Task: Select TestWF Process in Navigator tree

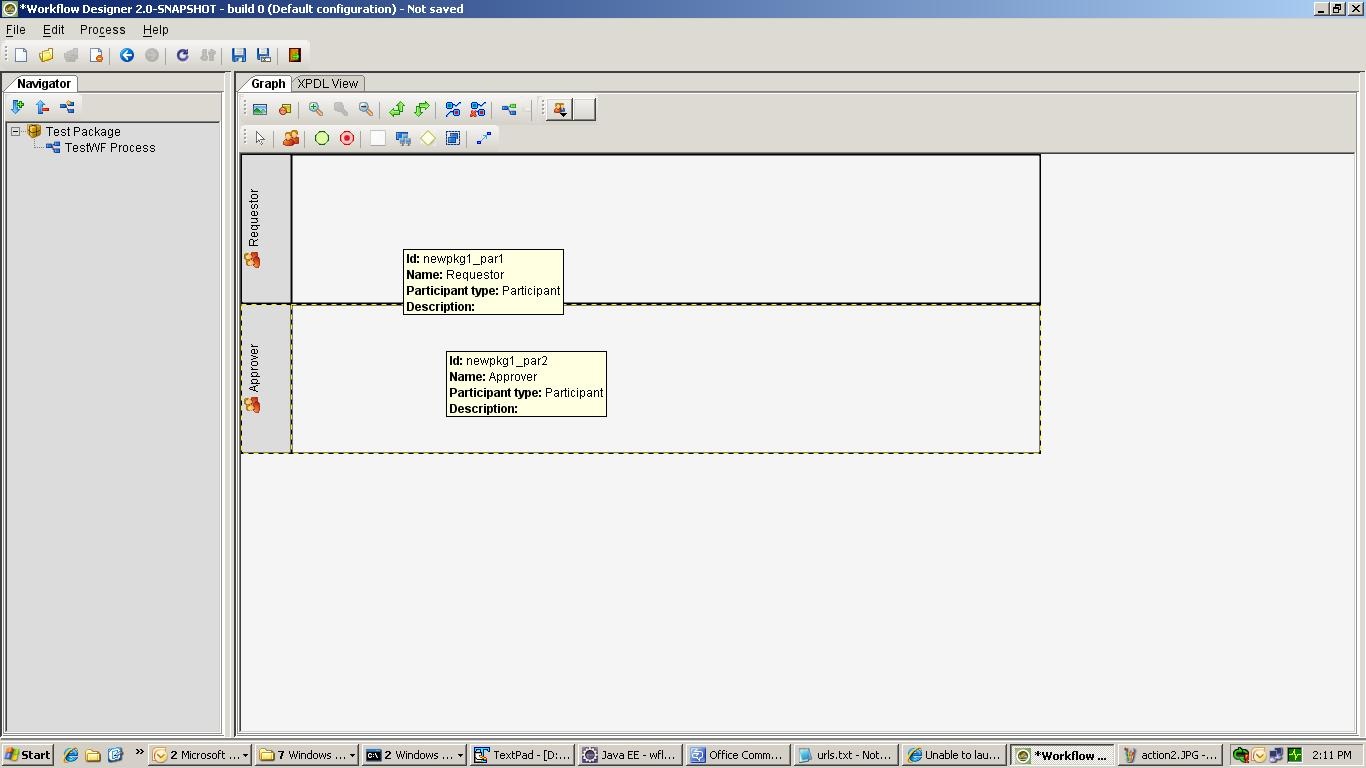Action: (x=110, y=147)
